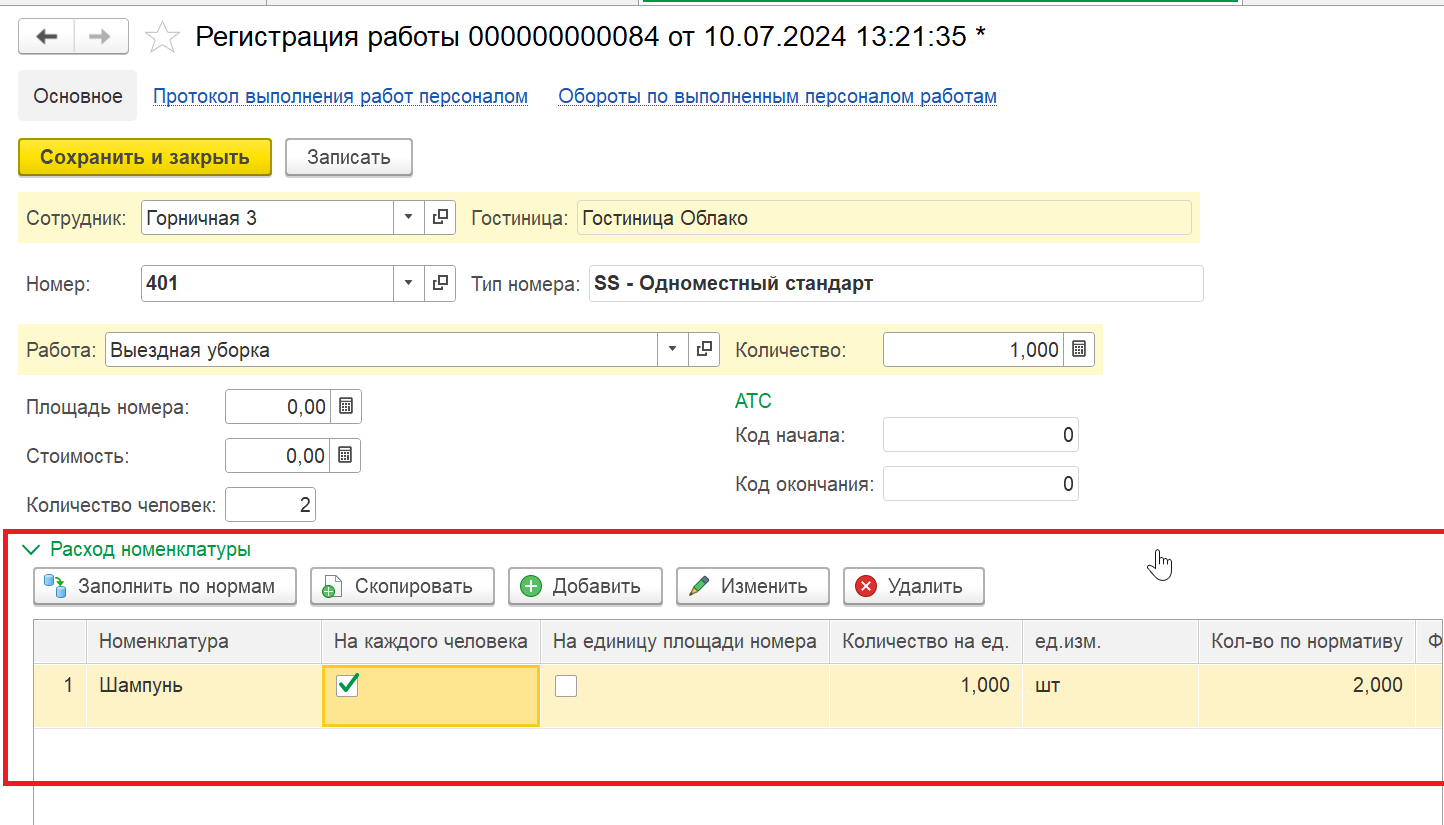Click the forward navigation arrow

click(100, 37)
